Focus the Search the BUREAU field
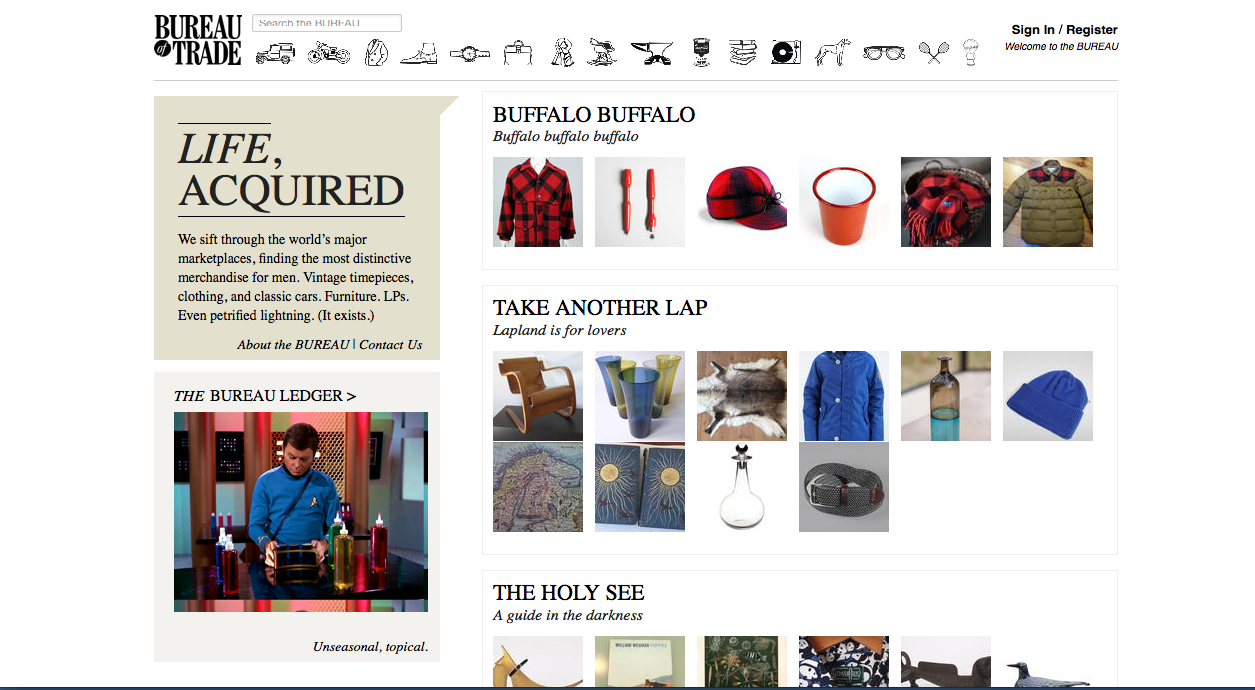The height and width of the screenshot is (690, 1255). [x=327, y=23]
